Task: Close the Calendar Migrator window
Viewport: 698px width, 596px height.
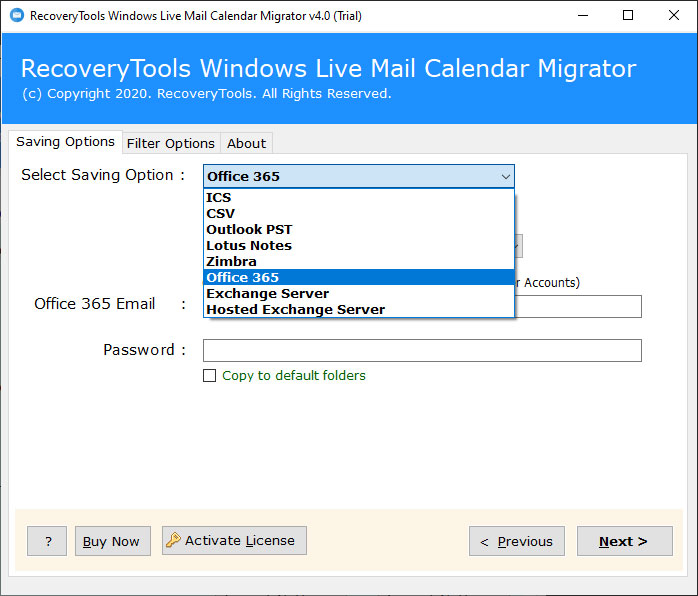Action: (674, 16)
